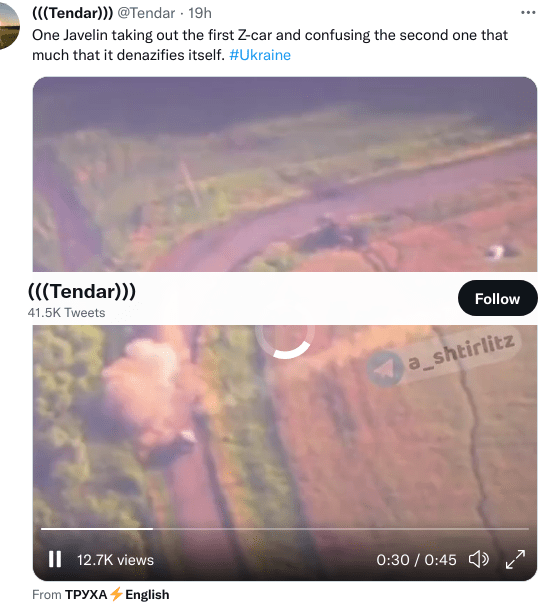This screenshot has height=613, width=551.
Task: Seek on the video progress bar
Action: click(285, 529)
